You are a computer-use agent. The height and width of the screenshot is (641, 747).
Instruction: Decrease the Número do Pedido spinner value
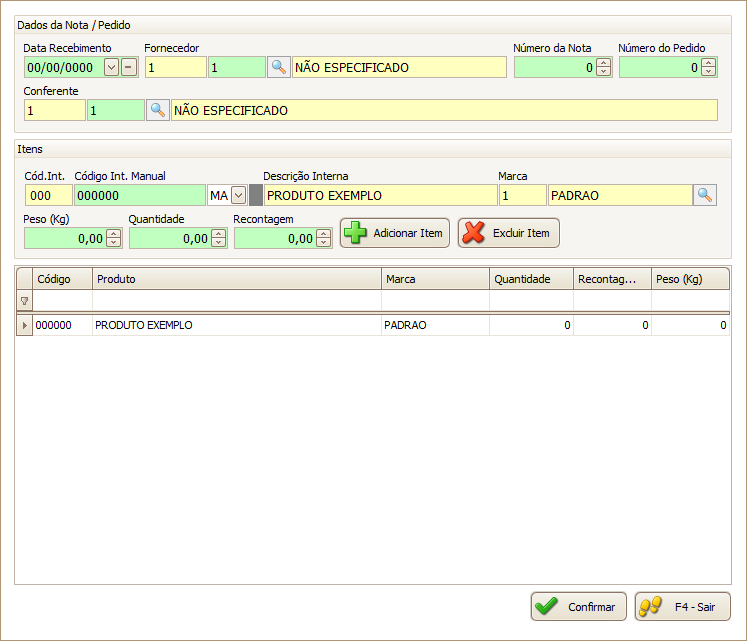708,72
